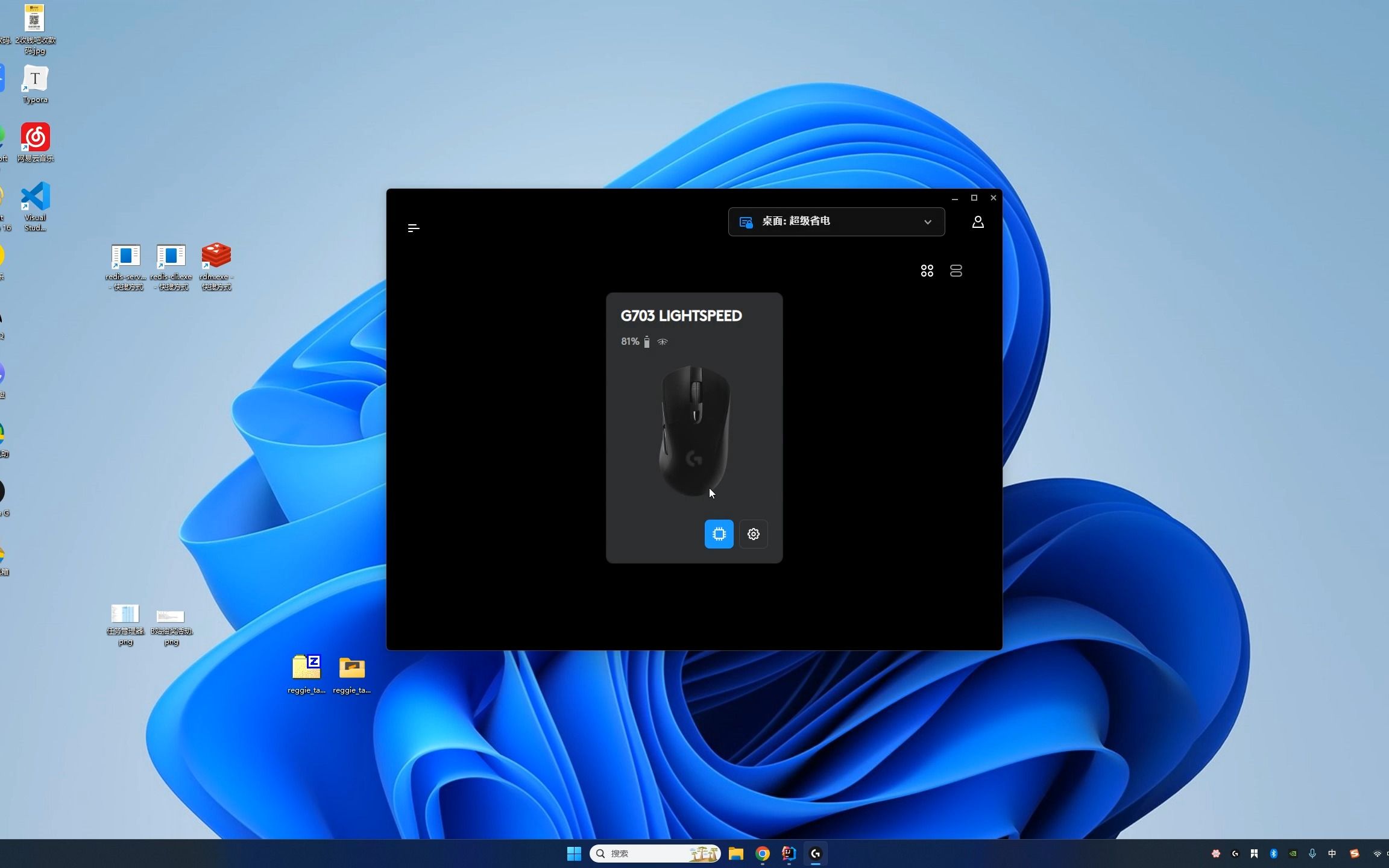The height and width of the screenshot is (868, 1389).
Task: Open G703 device settings gear
Action: [754, 534]
